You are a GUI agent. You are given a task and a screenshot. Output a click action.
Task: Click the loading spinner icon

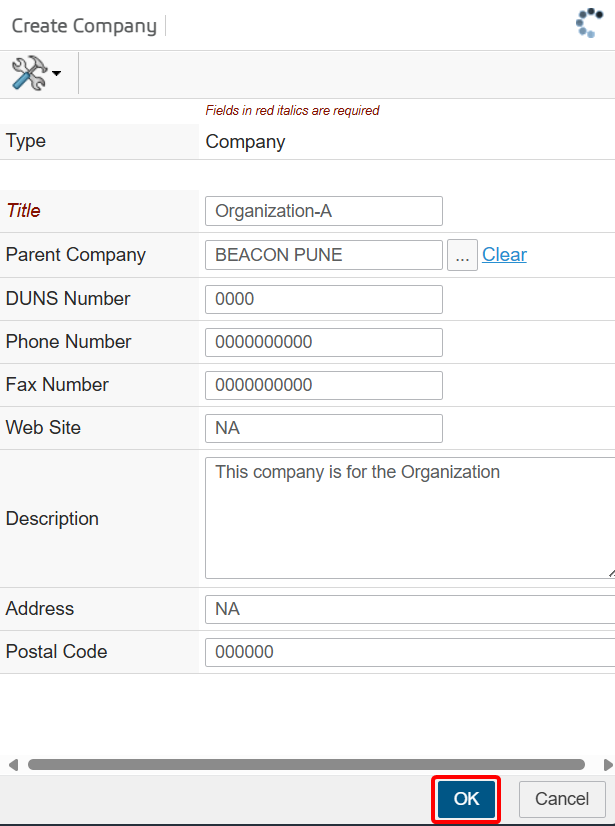click(590, 24)
